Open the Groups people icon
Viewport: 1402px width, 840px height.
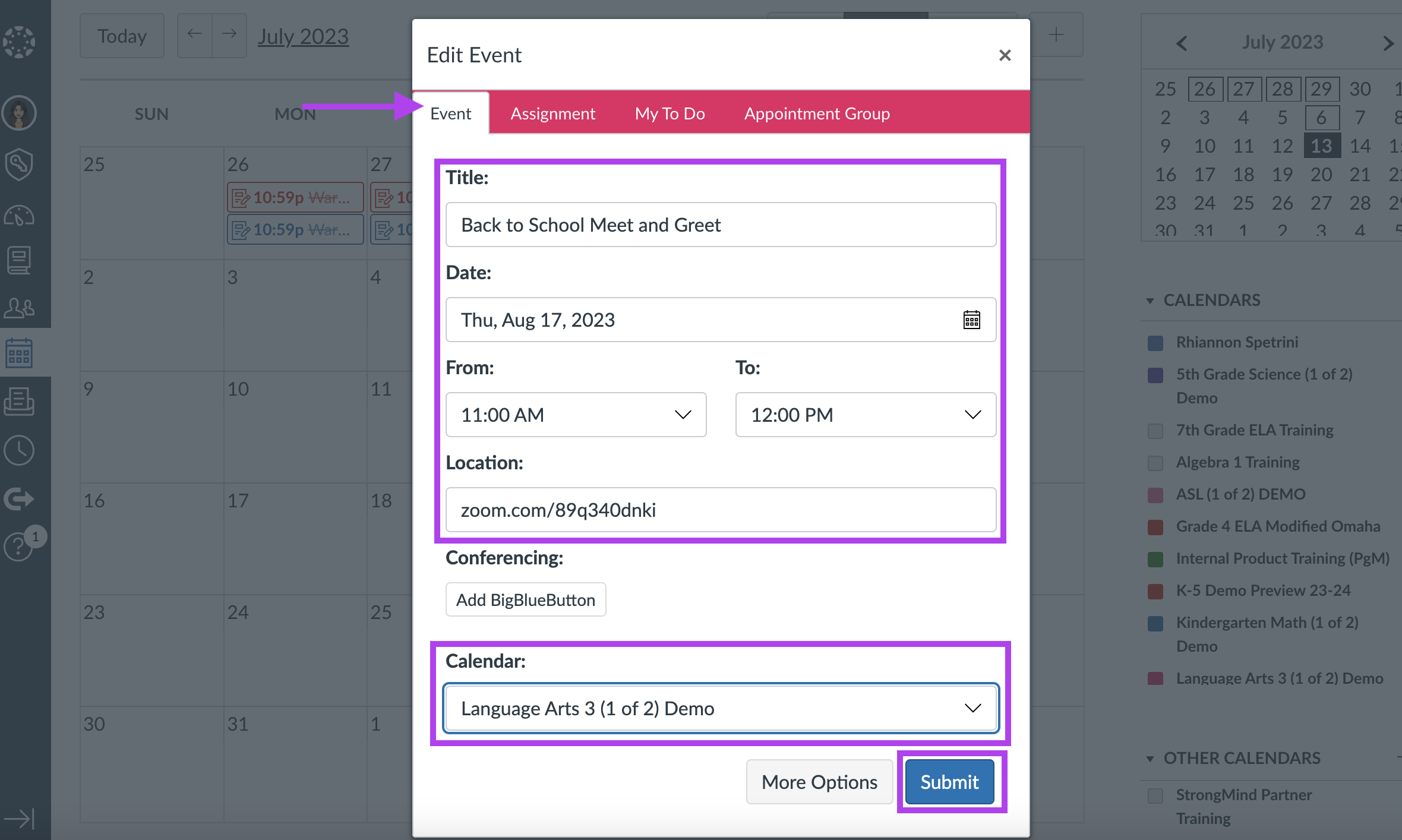[19, 308]
